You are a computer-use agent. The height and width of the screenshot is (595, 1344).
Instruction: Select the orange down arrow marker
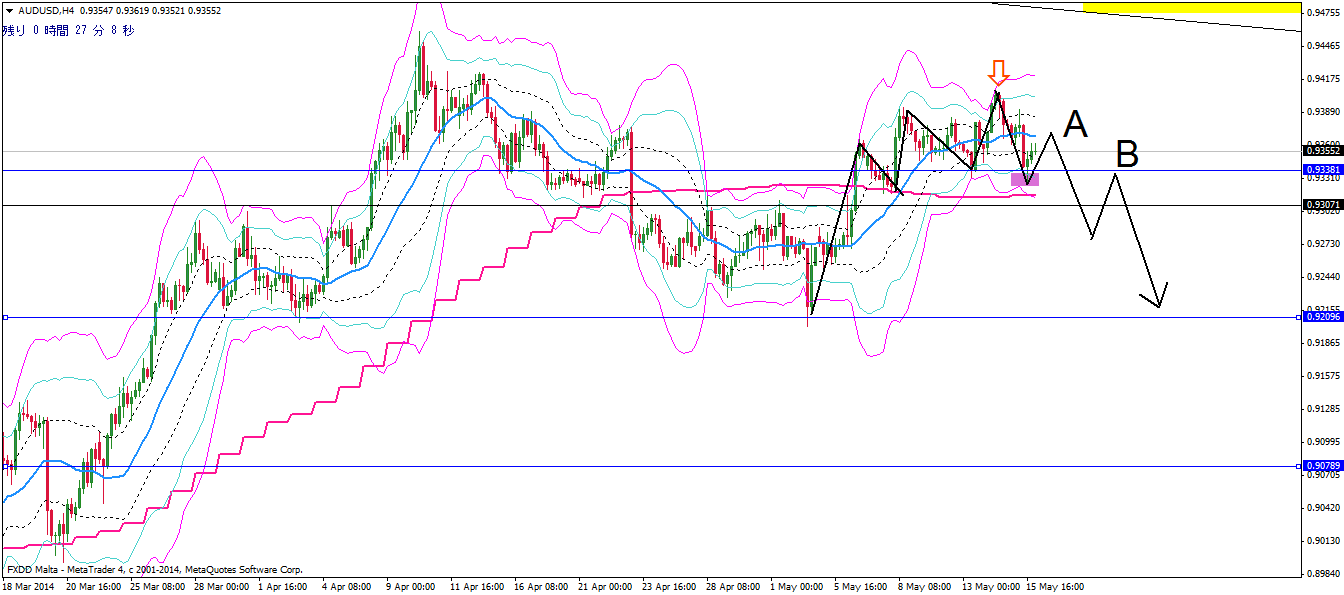click(997, 72)
